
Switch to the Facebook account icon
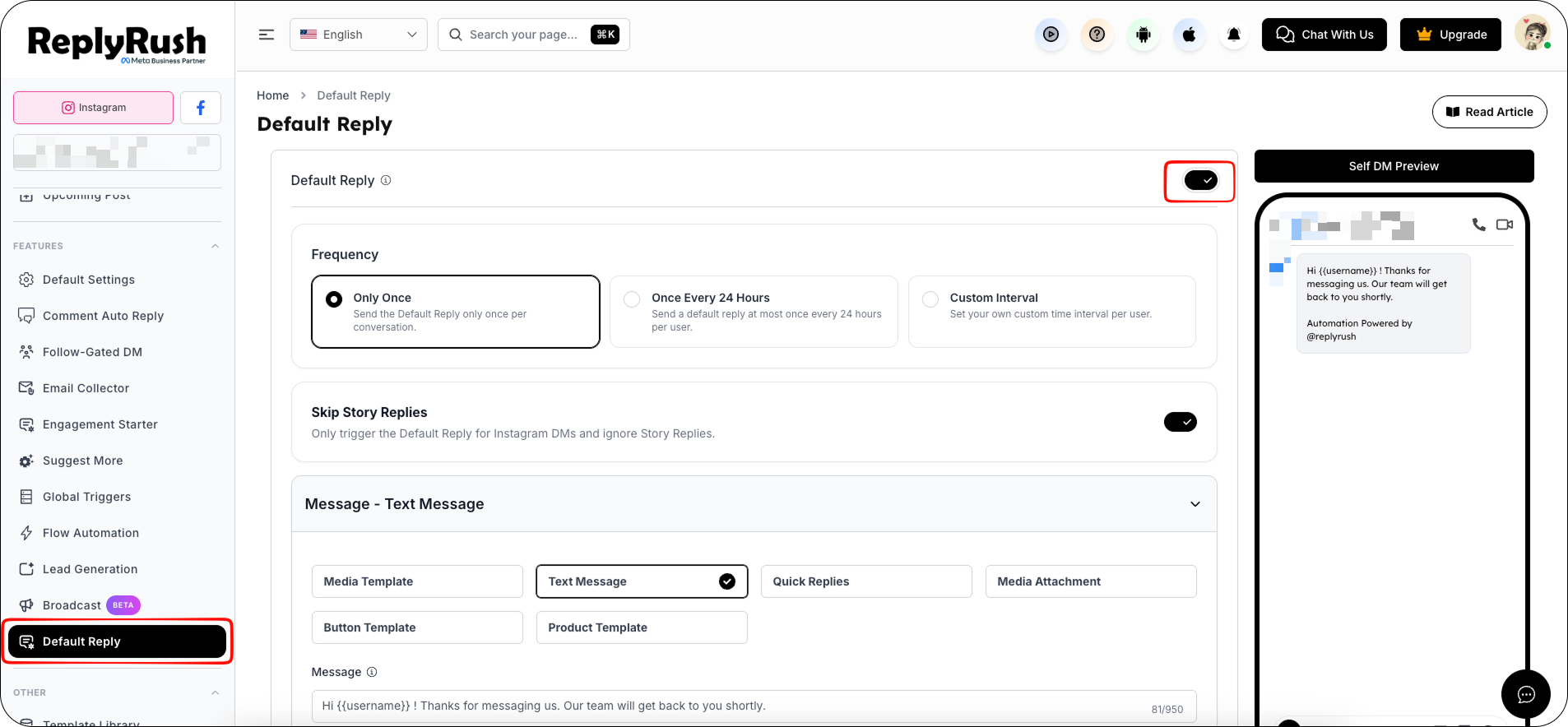click(x=201, y=108)
